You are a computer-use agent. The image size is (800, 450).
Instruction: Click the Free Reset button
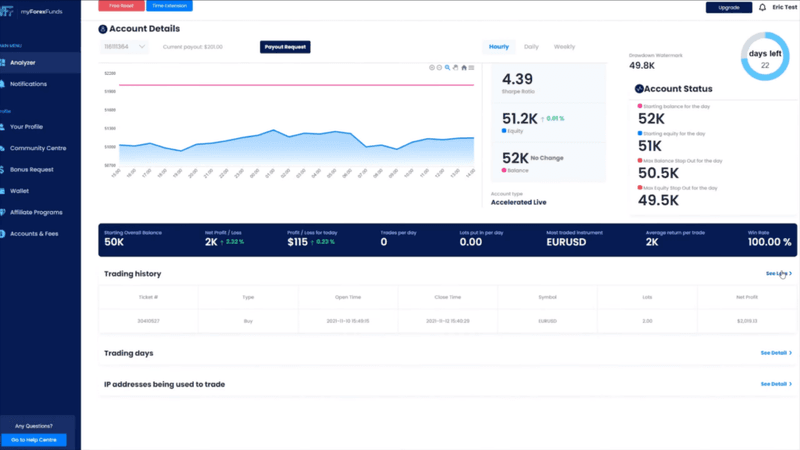click(121, 6)
